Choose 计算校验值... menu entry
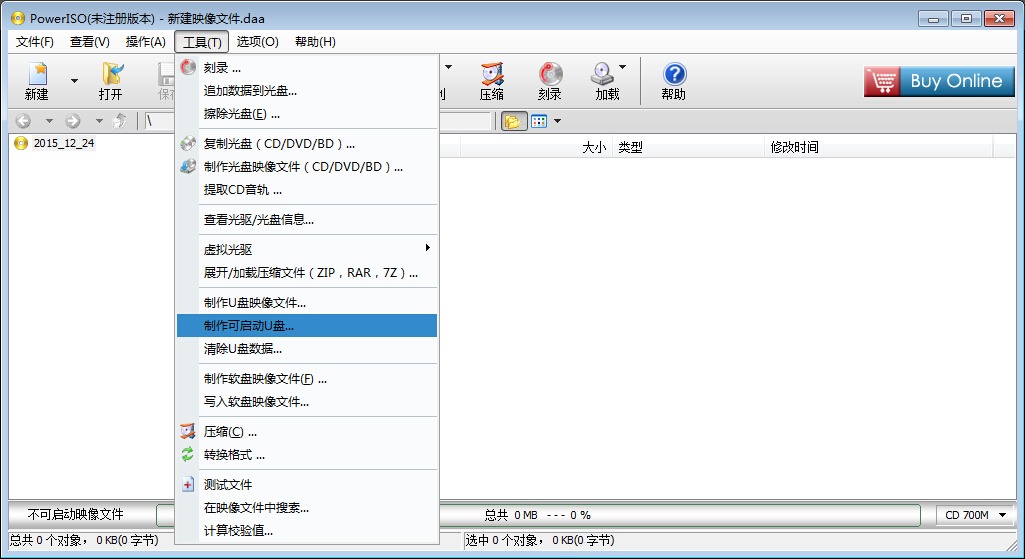The height and width of the screenshot is (559, 1025). click(x=307, y=530)
